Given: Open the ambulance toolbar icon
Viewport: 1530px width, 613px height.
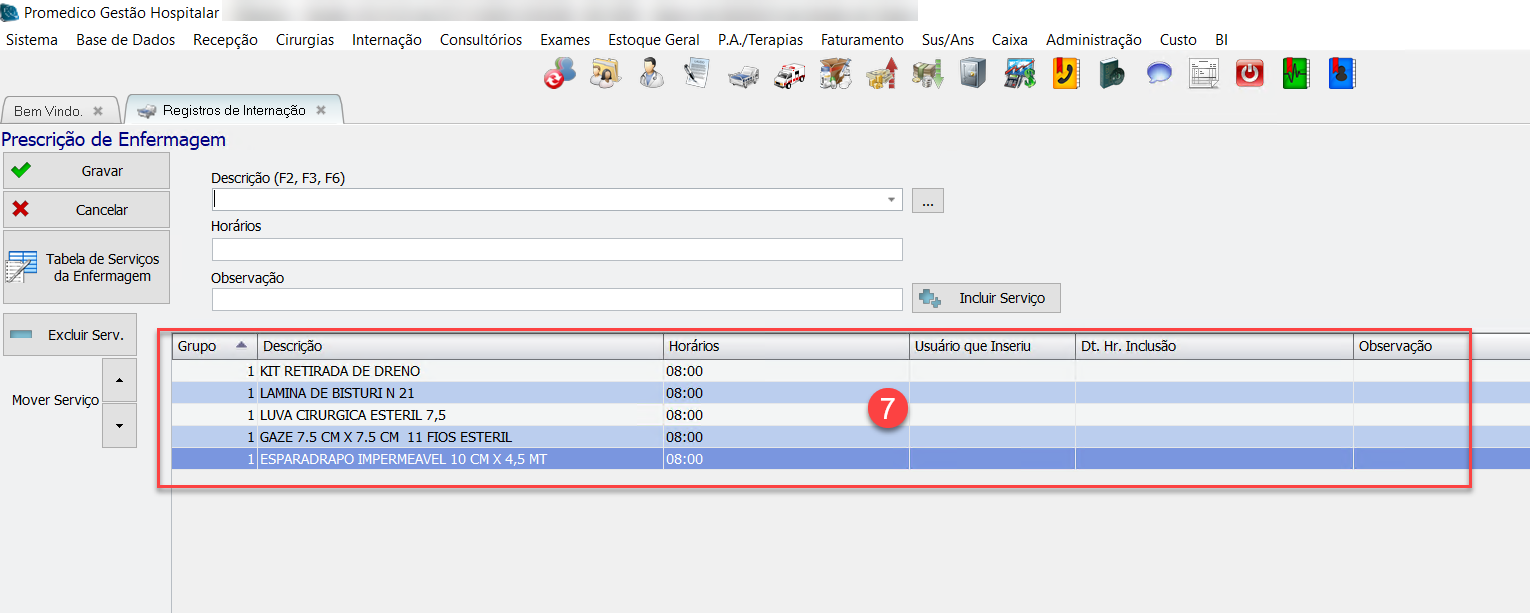Looking at the screenshot, I should coord(790,74).
